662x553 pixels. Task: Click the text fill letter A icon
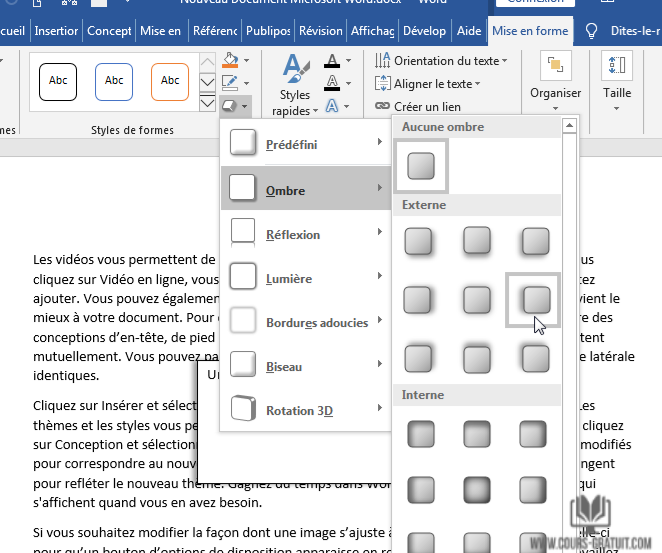333,62
